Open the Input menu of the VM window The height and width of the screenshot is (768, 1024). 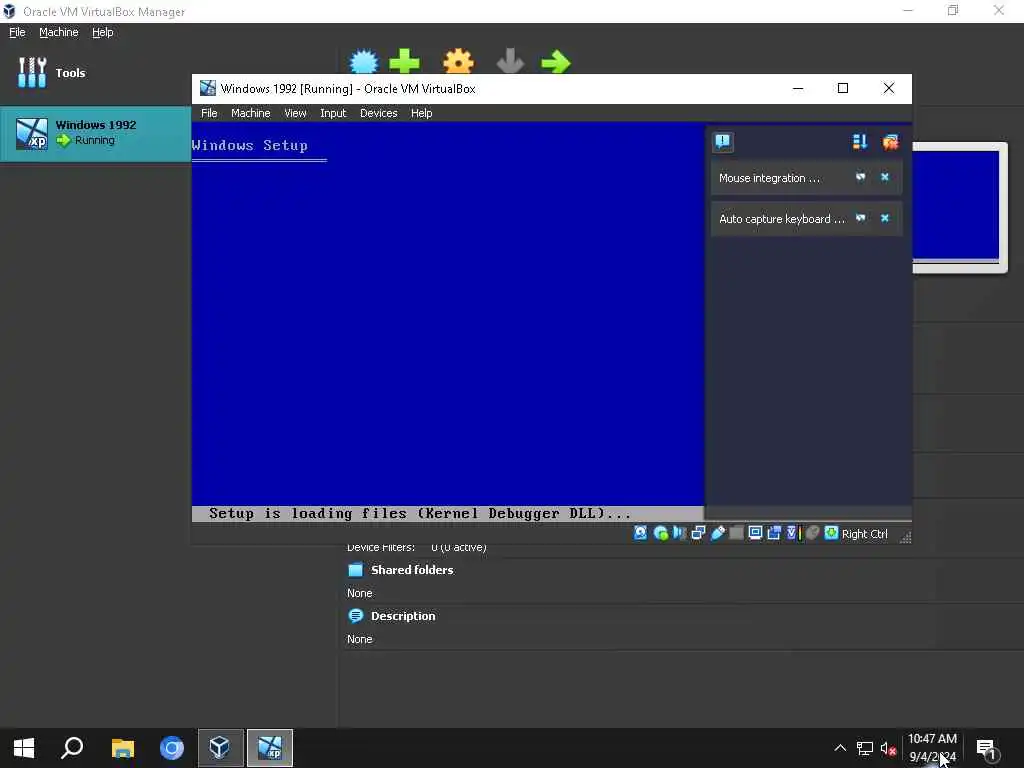pos(333,113)
